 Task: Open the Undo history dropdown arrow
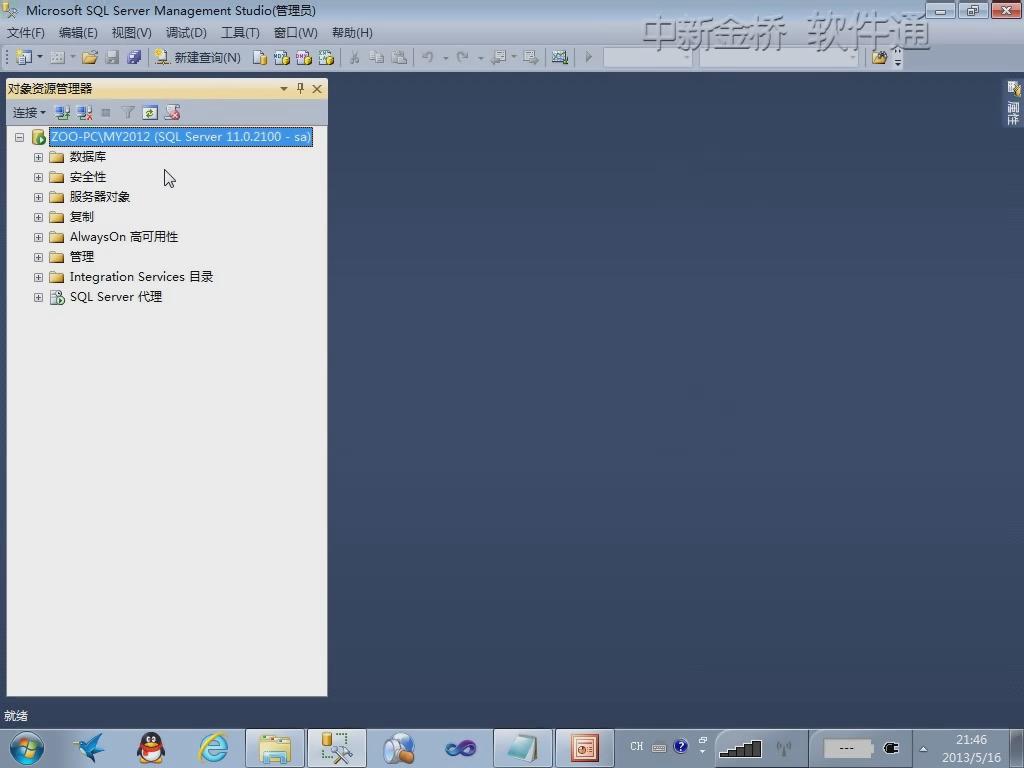click(x=445, y=58)
